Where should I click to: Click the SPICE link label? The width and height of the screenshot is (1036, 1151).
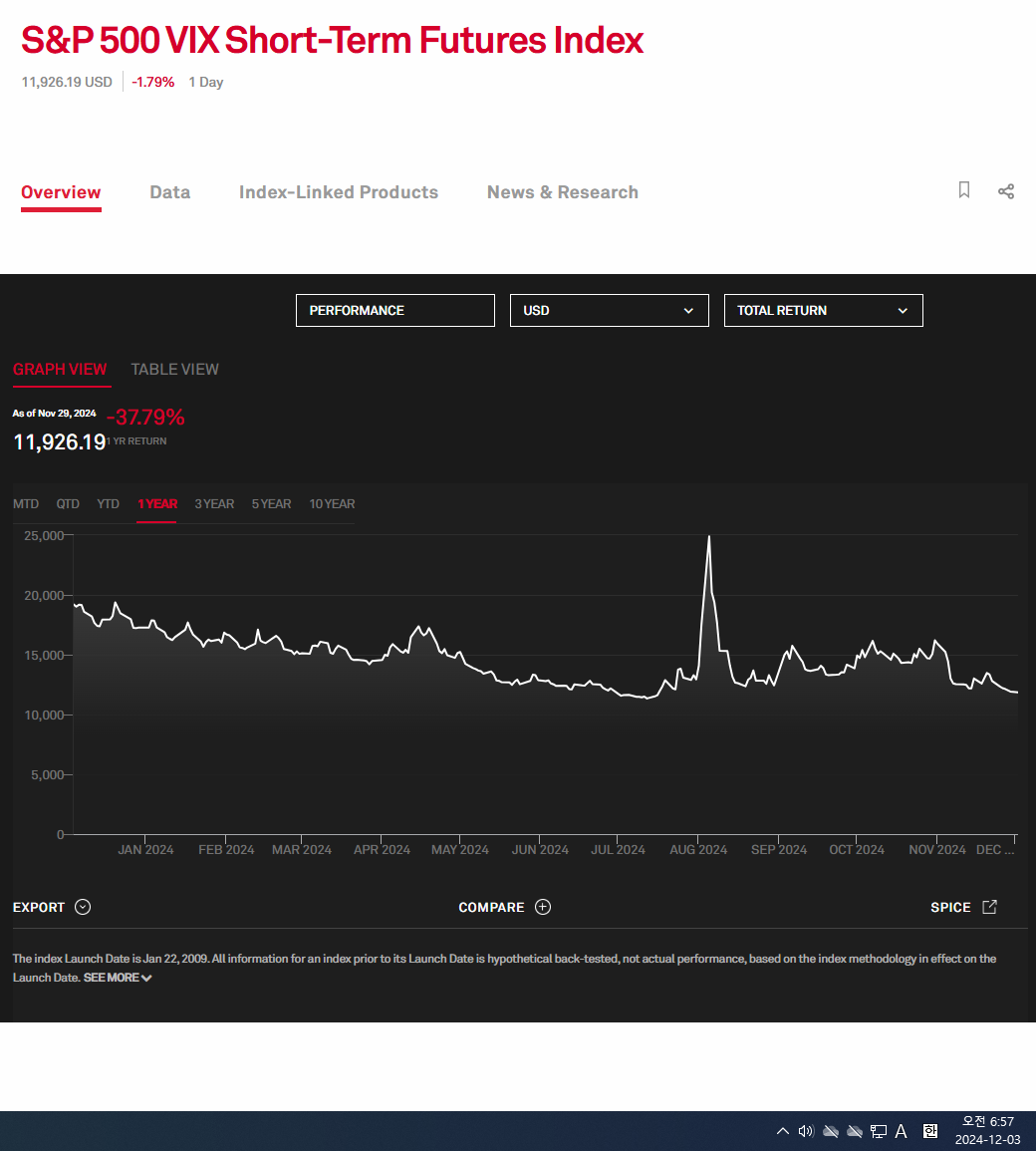click(950, 907)
